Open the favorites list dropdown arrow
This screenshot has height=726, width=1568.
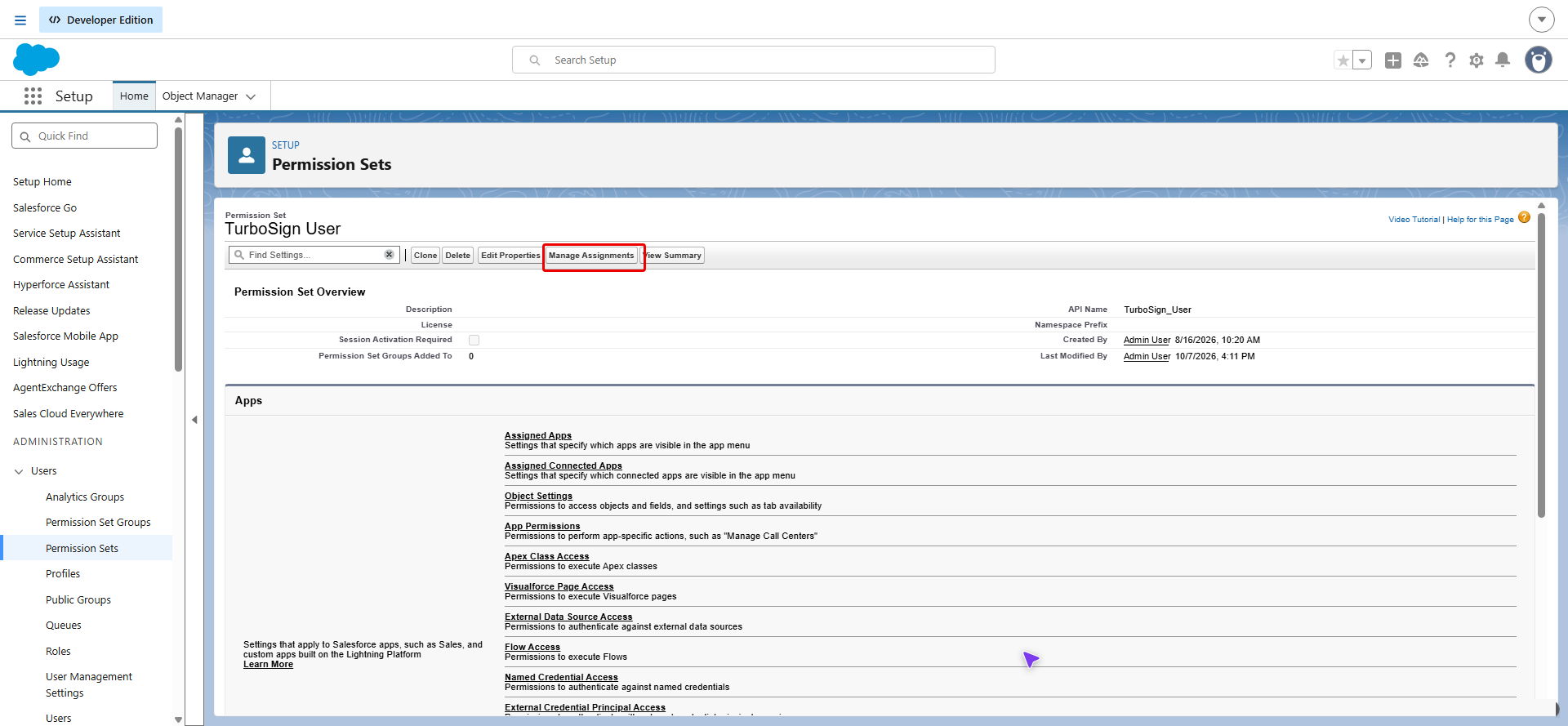coord(1362,60)
